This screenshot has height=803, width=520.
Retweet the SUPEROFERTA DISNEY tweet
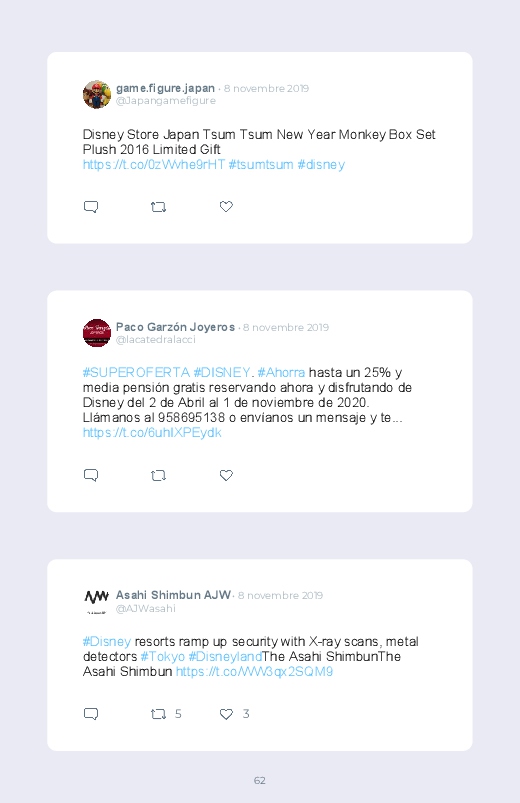click(x=158, y=475)
